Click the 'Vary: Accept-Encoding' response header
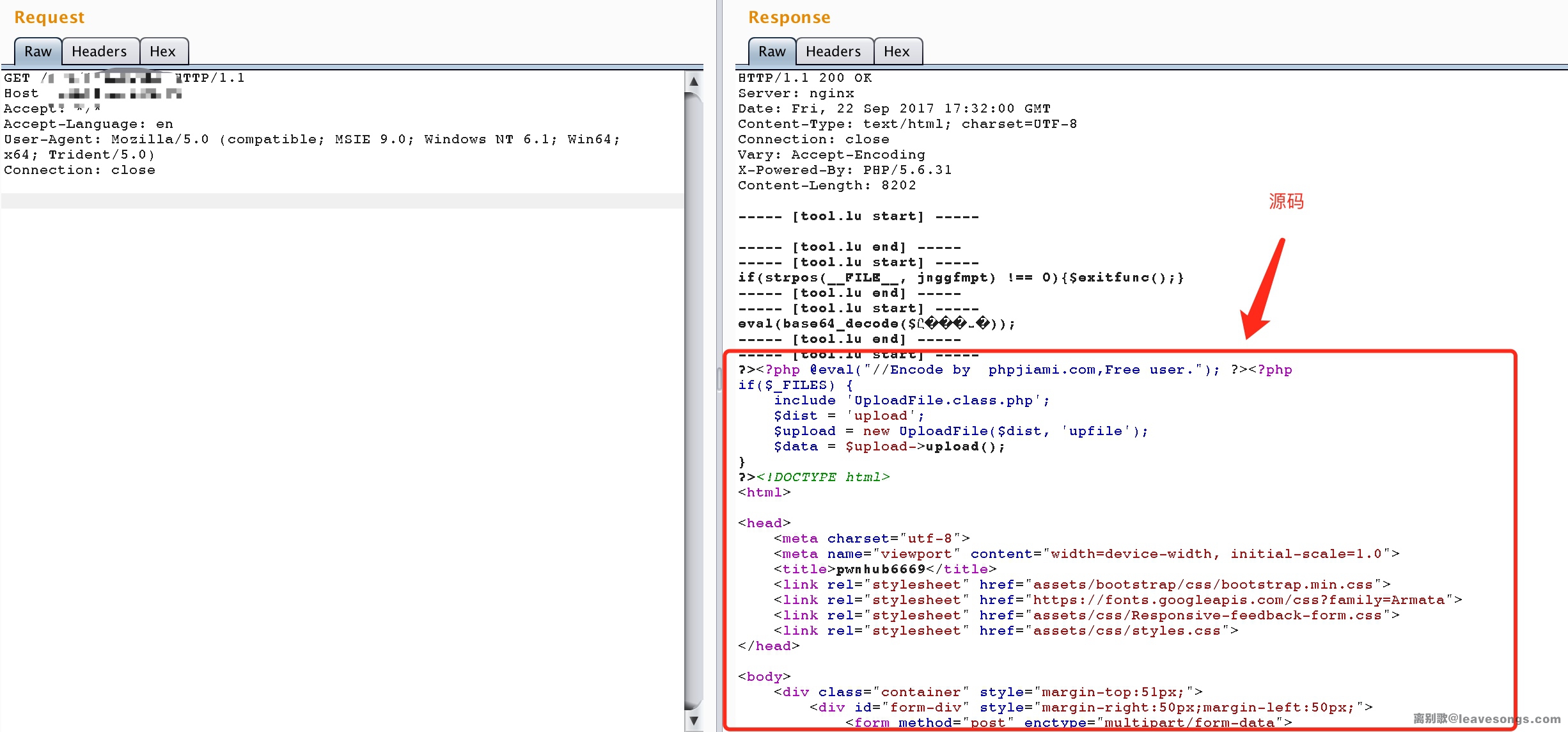Viewport: 1568px width, 732px height. (831, 155)
